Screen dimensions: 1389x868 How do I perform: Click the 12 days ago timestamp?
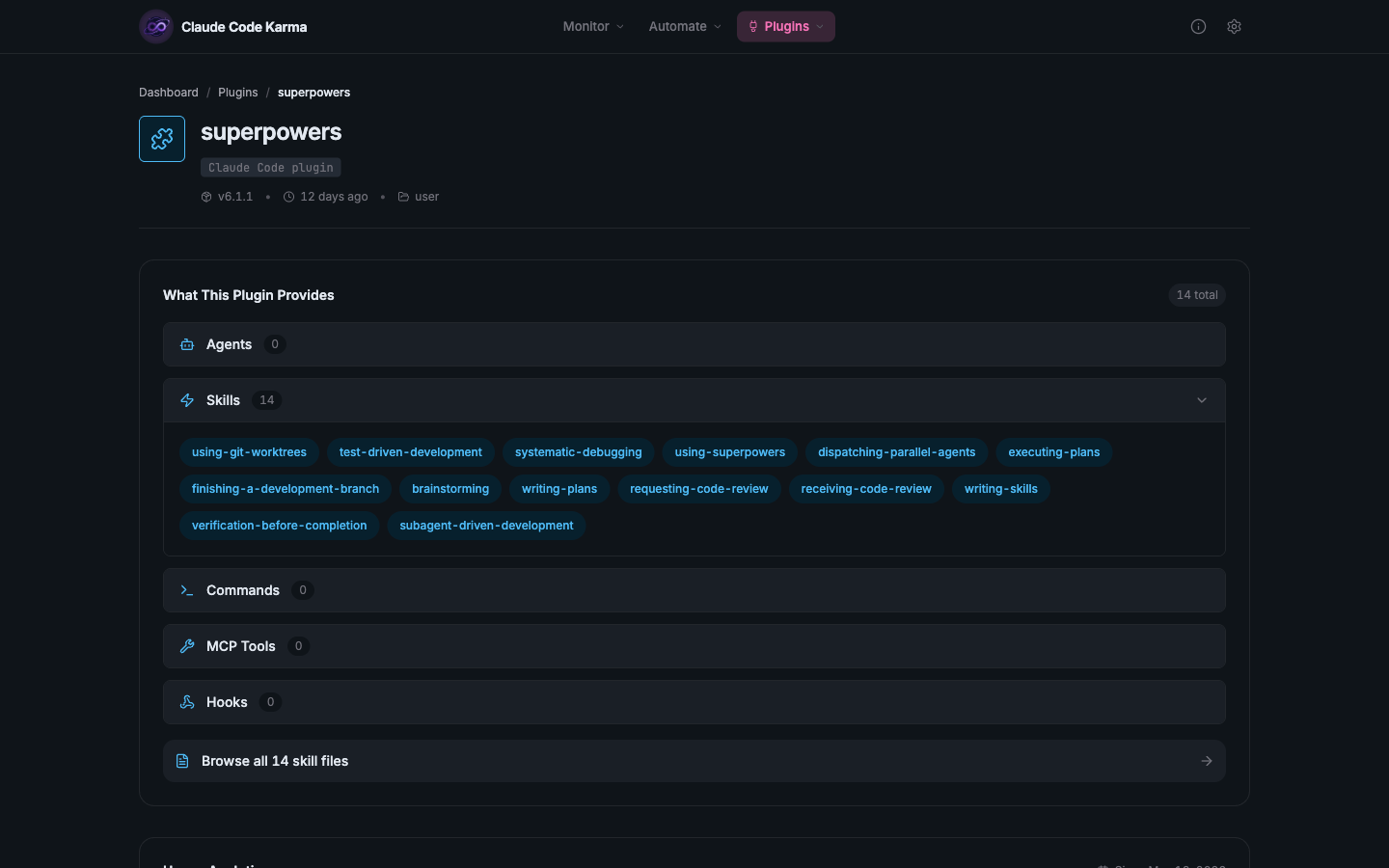click(x=334, y=197)
